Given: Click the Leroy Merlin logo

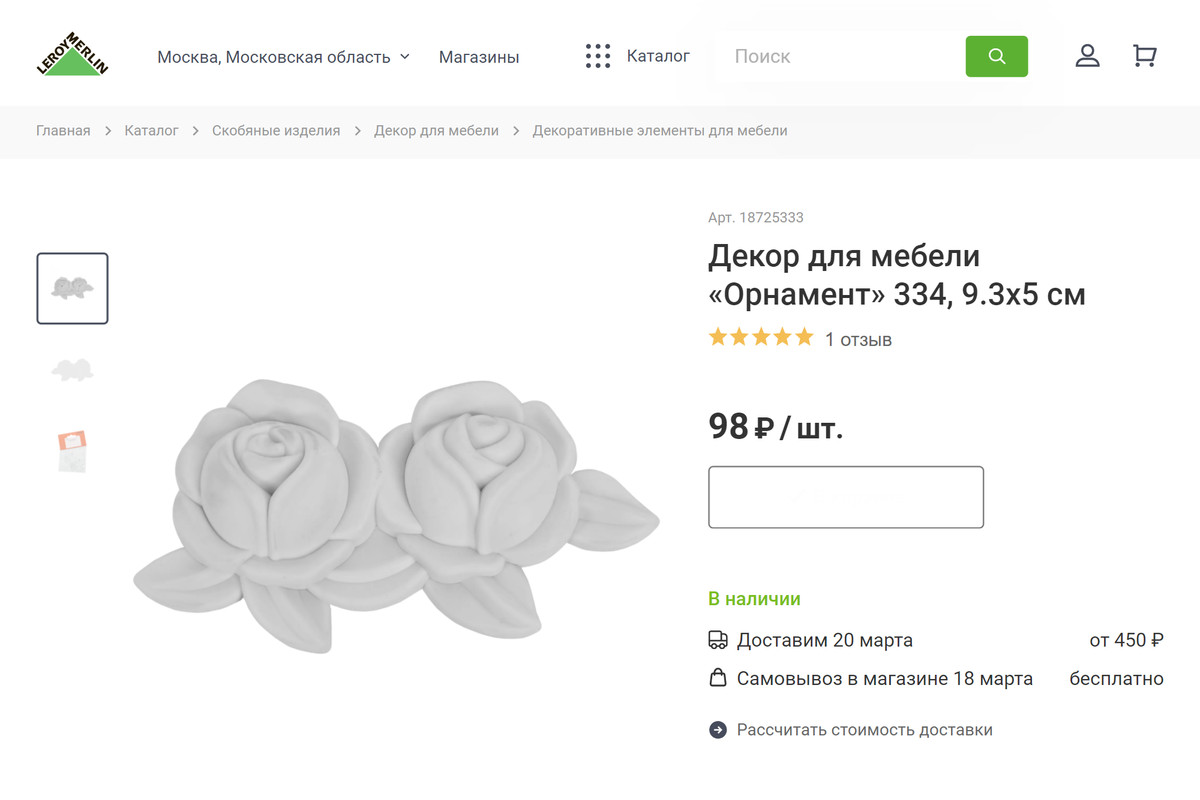Looking at the screenshot, I should tap(72, 56).
